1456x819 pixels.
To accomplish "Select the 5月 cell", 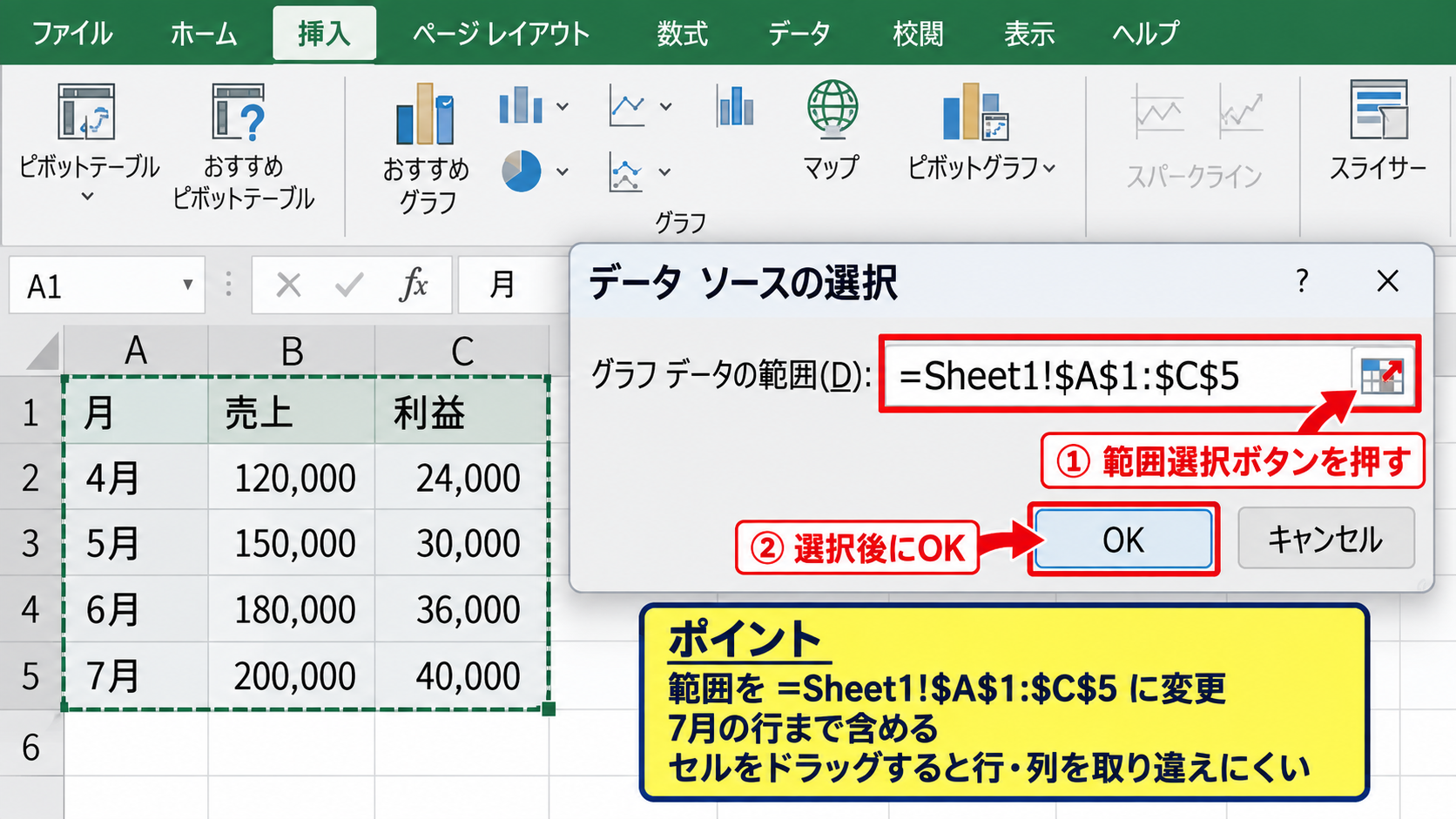I will [137, 543].
